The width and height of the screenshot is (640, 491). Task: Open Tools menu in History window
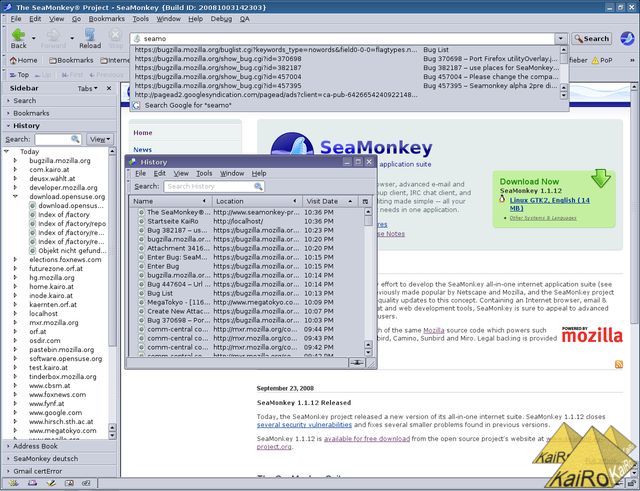coord(204,173)
